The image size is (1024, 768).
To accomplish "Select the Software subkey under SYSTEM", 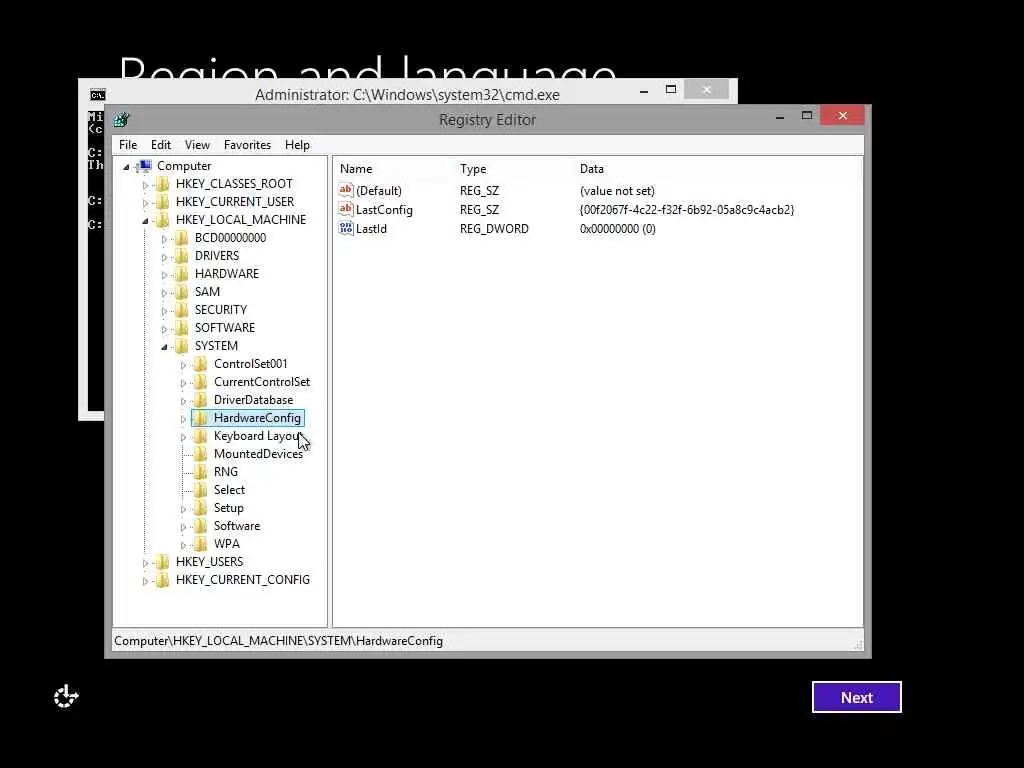I will click(x=236, y=526).
